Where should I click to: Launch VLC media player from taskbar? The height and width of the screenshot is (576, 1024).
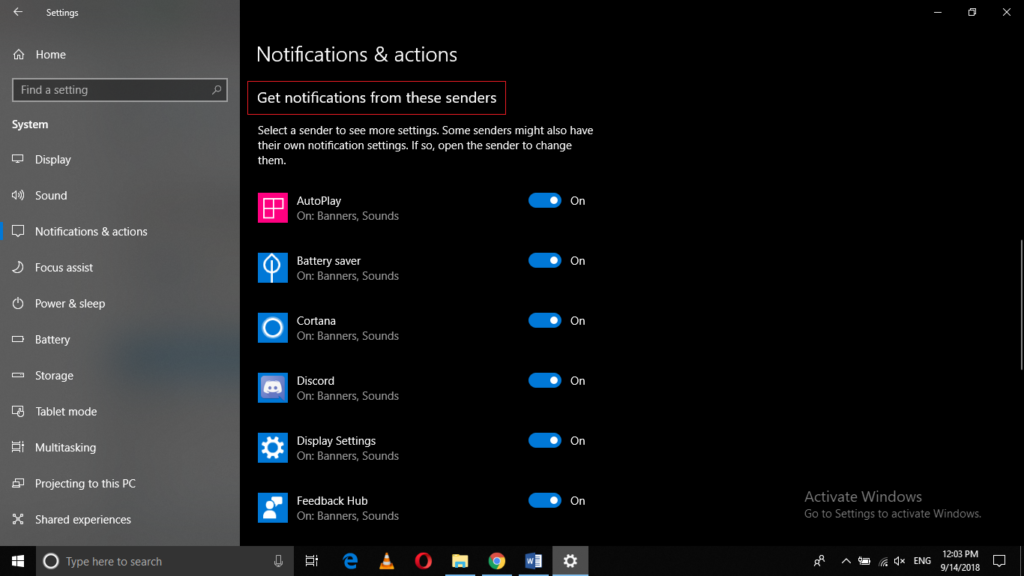click(387, 561)
